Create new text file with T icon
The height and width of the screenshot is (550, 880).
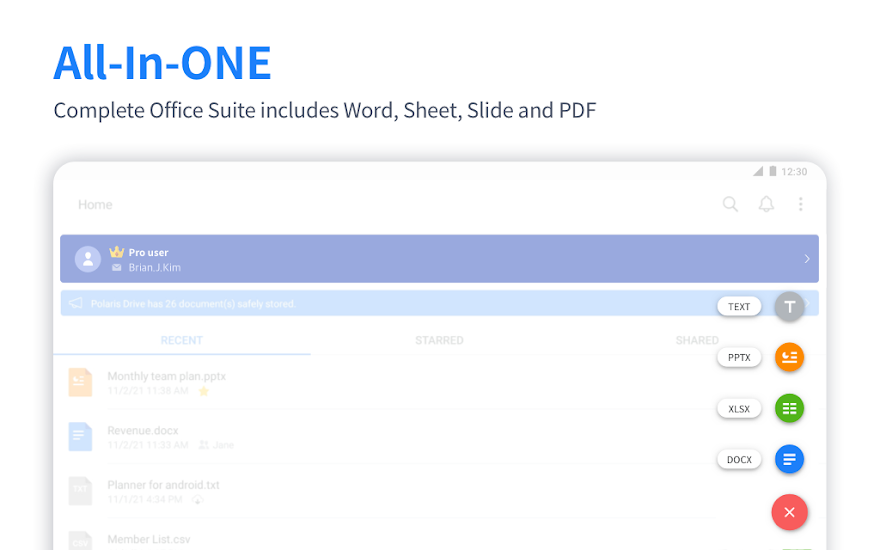point(789,307)
